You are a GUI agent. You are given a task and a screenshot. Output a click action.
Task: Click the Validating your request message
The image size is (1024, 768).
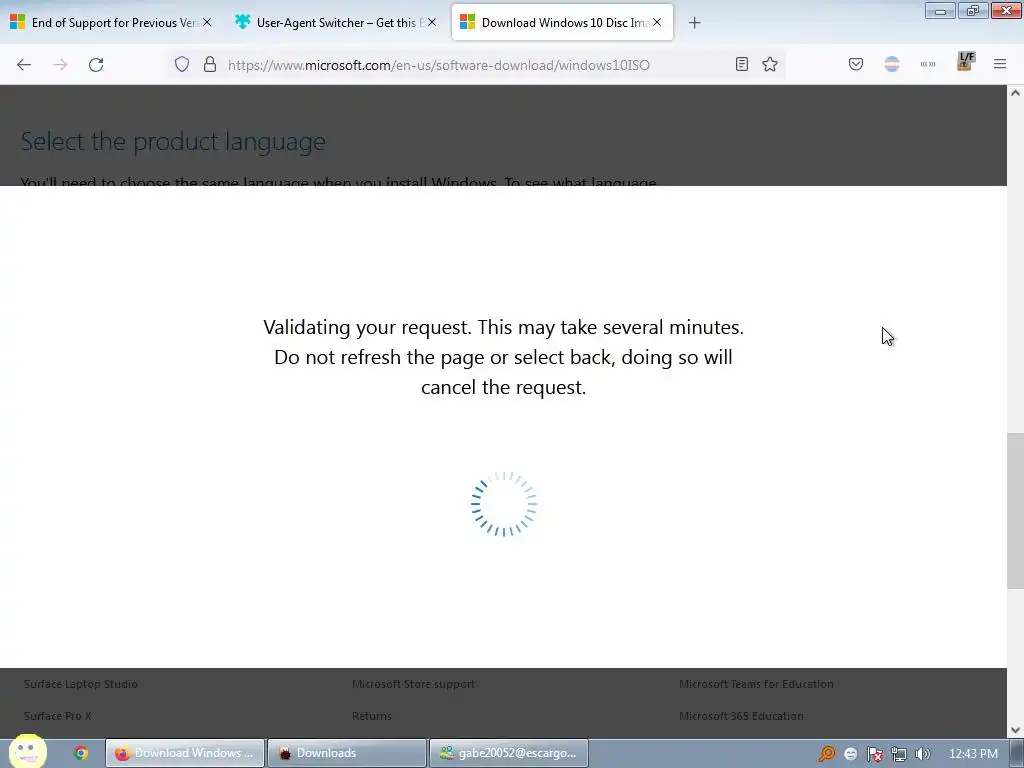(504, 357)
